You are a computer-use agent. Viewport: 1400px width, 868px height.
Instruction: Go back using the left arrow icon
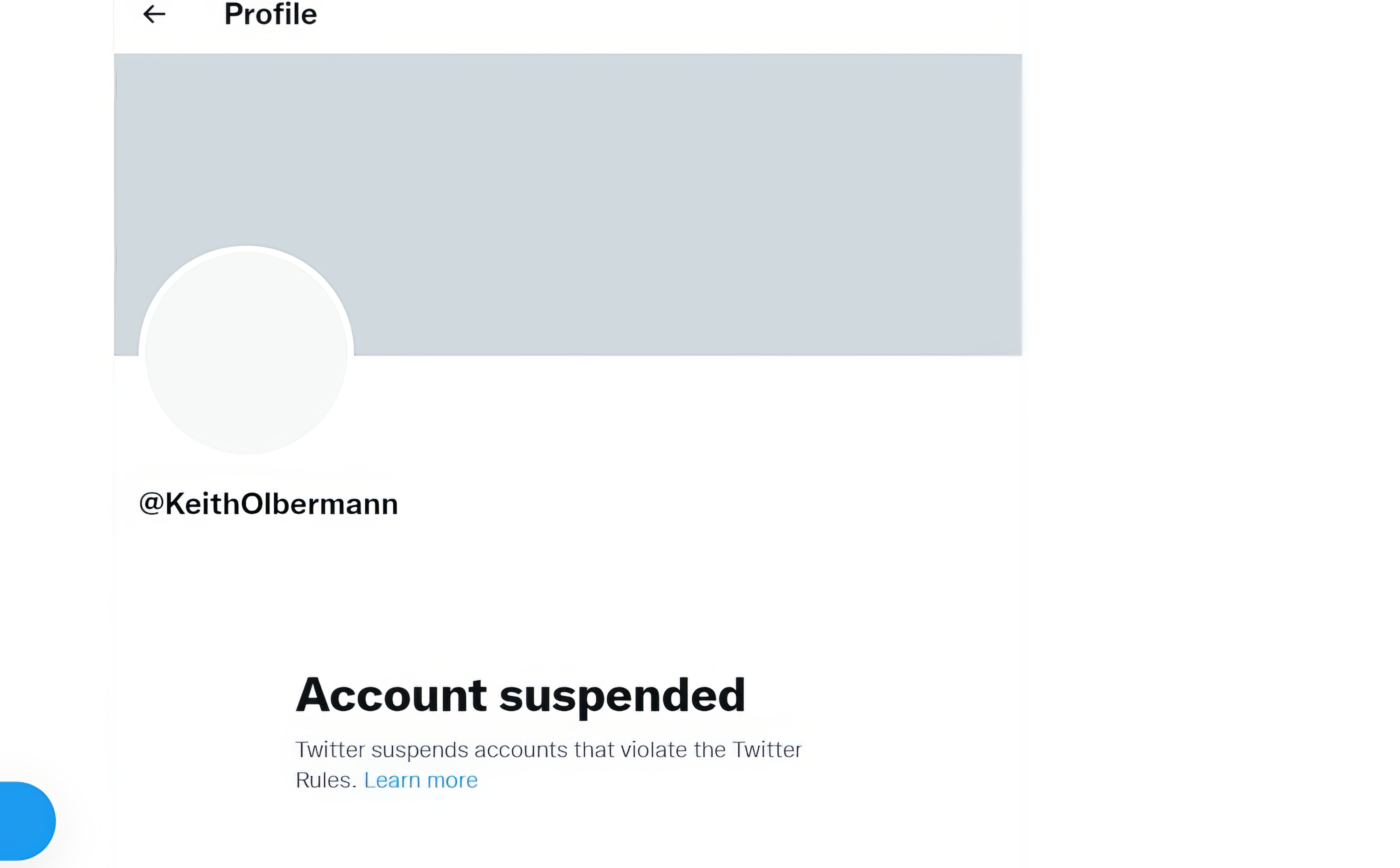coord(154,14)
